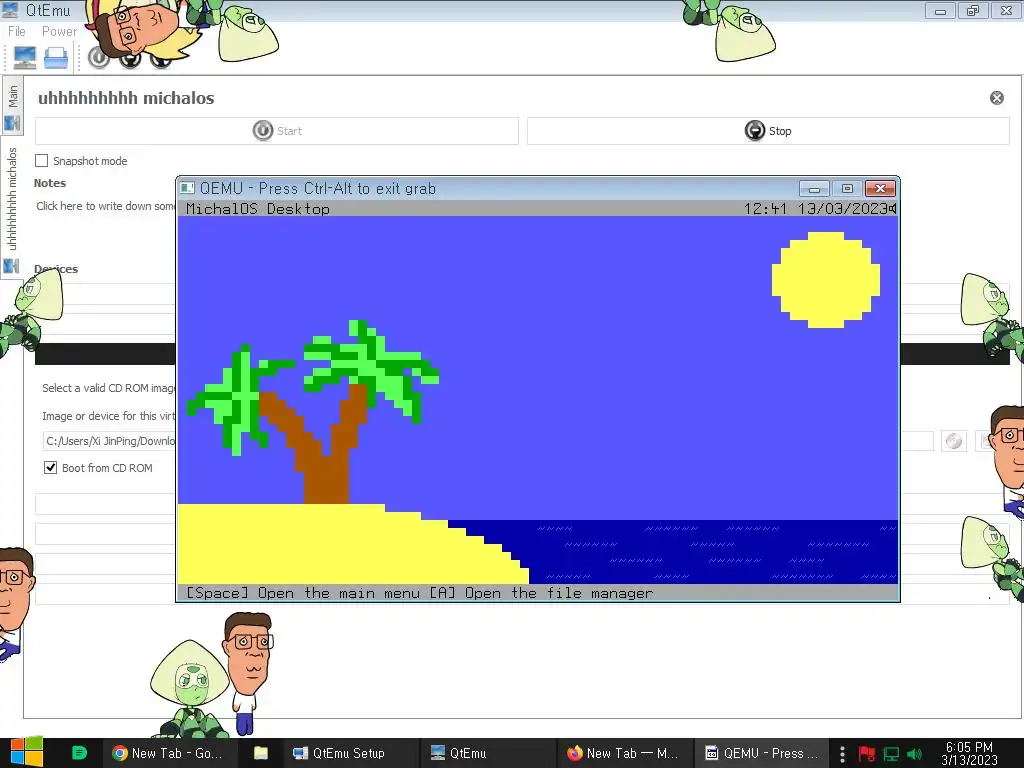Click the Notes field to write notes

[x=105, y=206]
